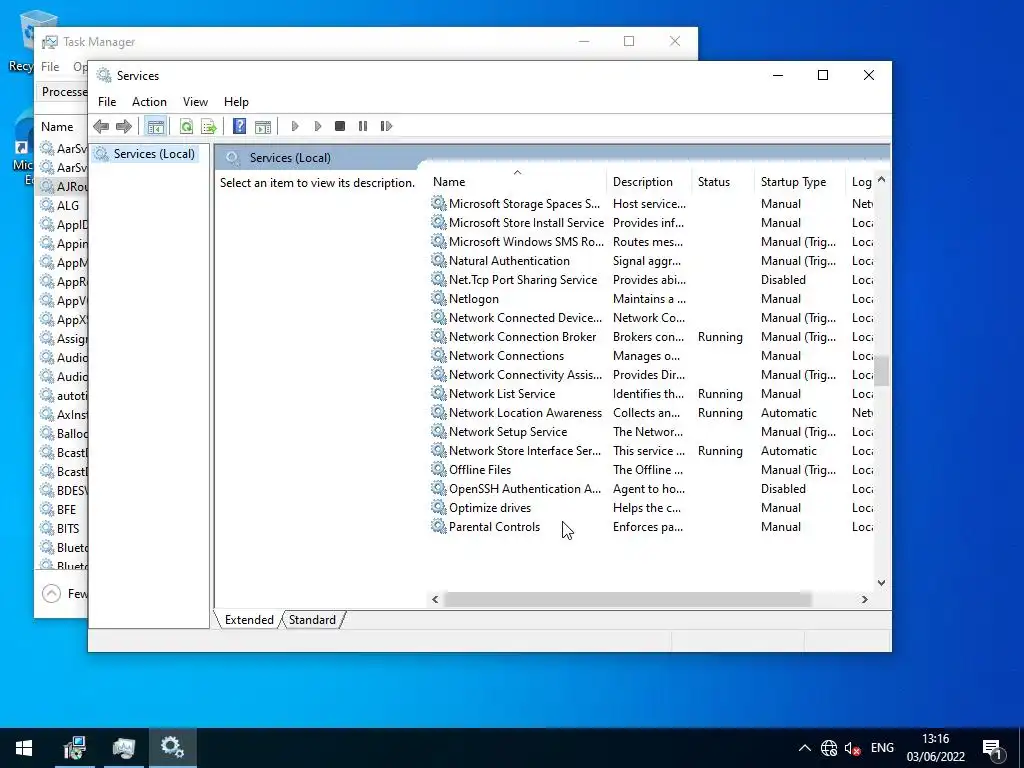Select Network Store Interface Service
Image resolution: width=1024 pixels, height=768 pixels.
tap(652, 451)
